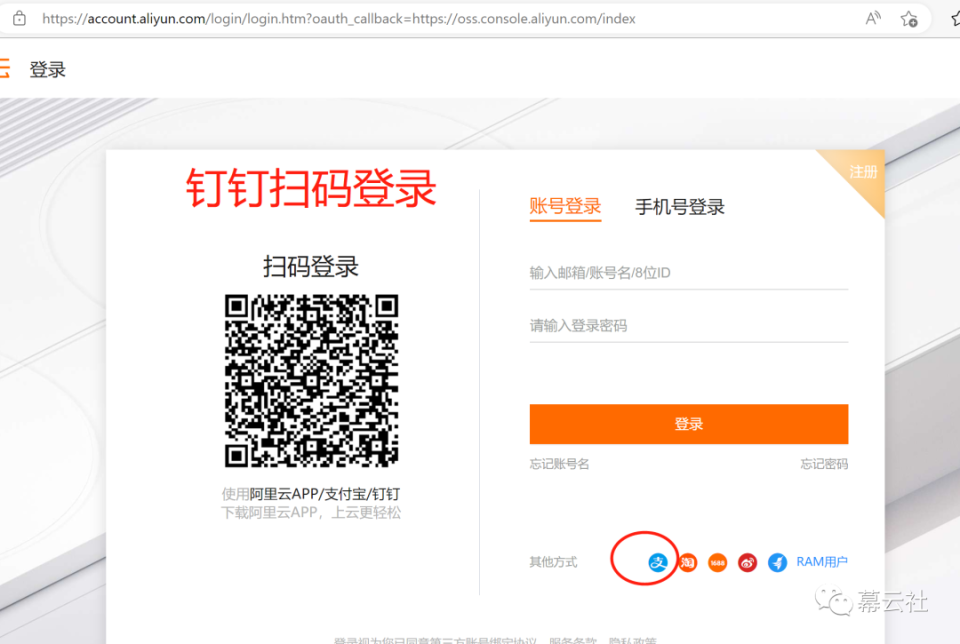Click the password input field

click(688, 325)
